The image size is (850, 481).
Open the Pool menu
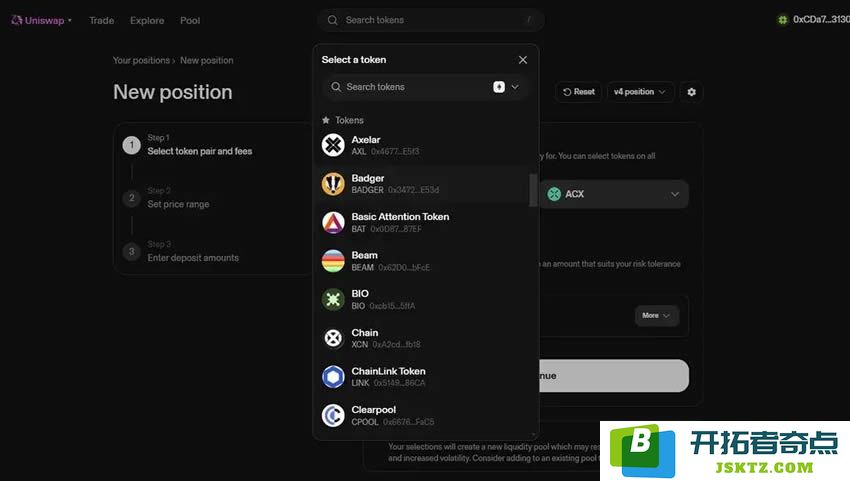(x=190, y=21)
